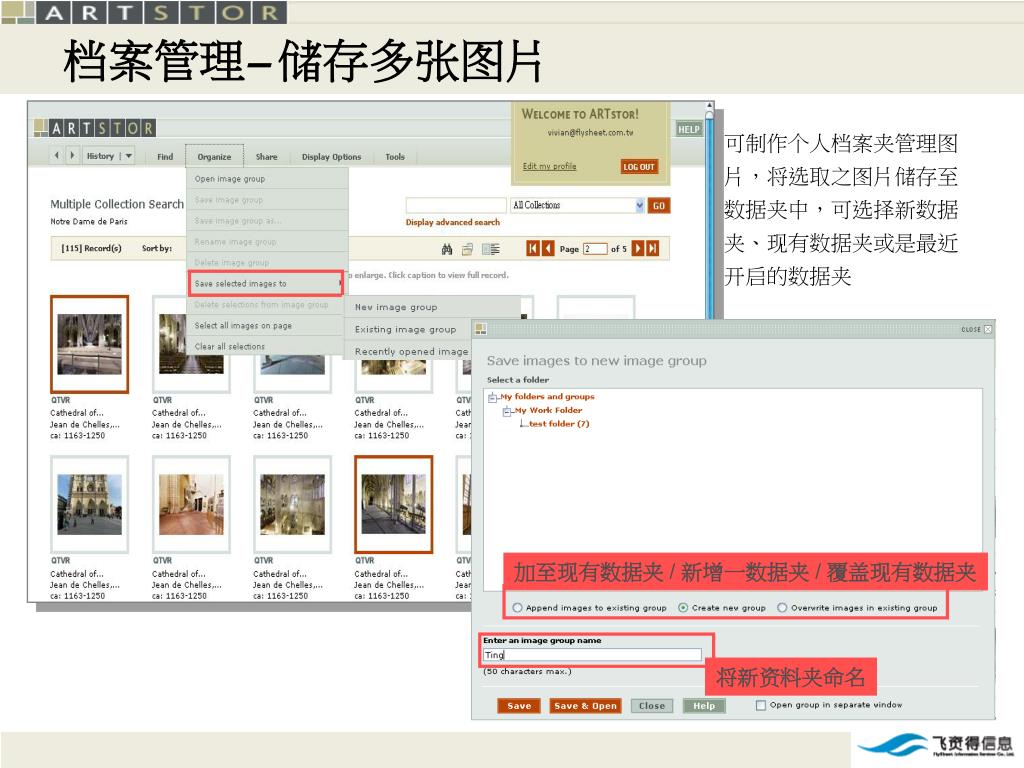Select test folder (7) in tree

pos(559,424)
